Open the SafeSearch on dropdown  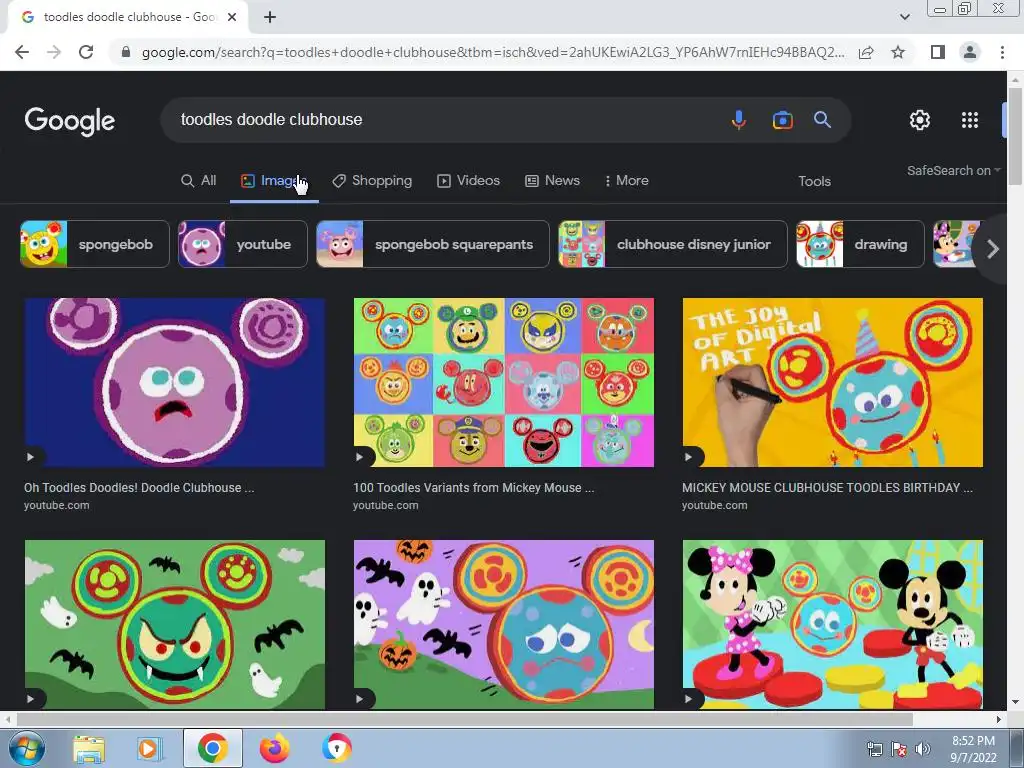click(x=953, y=170)
